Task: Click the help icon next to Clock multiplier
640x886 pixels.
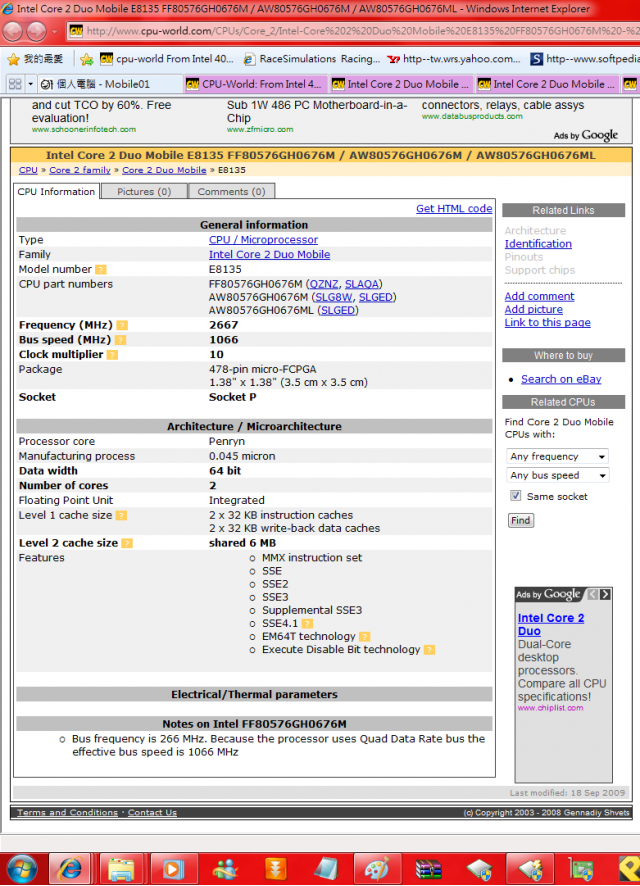Action: (x=112, y=355)
